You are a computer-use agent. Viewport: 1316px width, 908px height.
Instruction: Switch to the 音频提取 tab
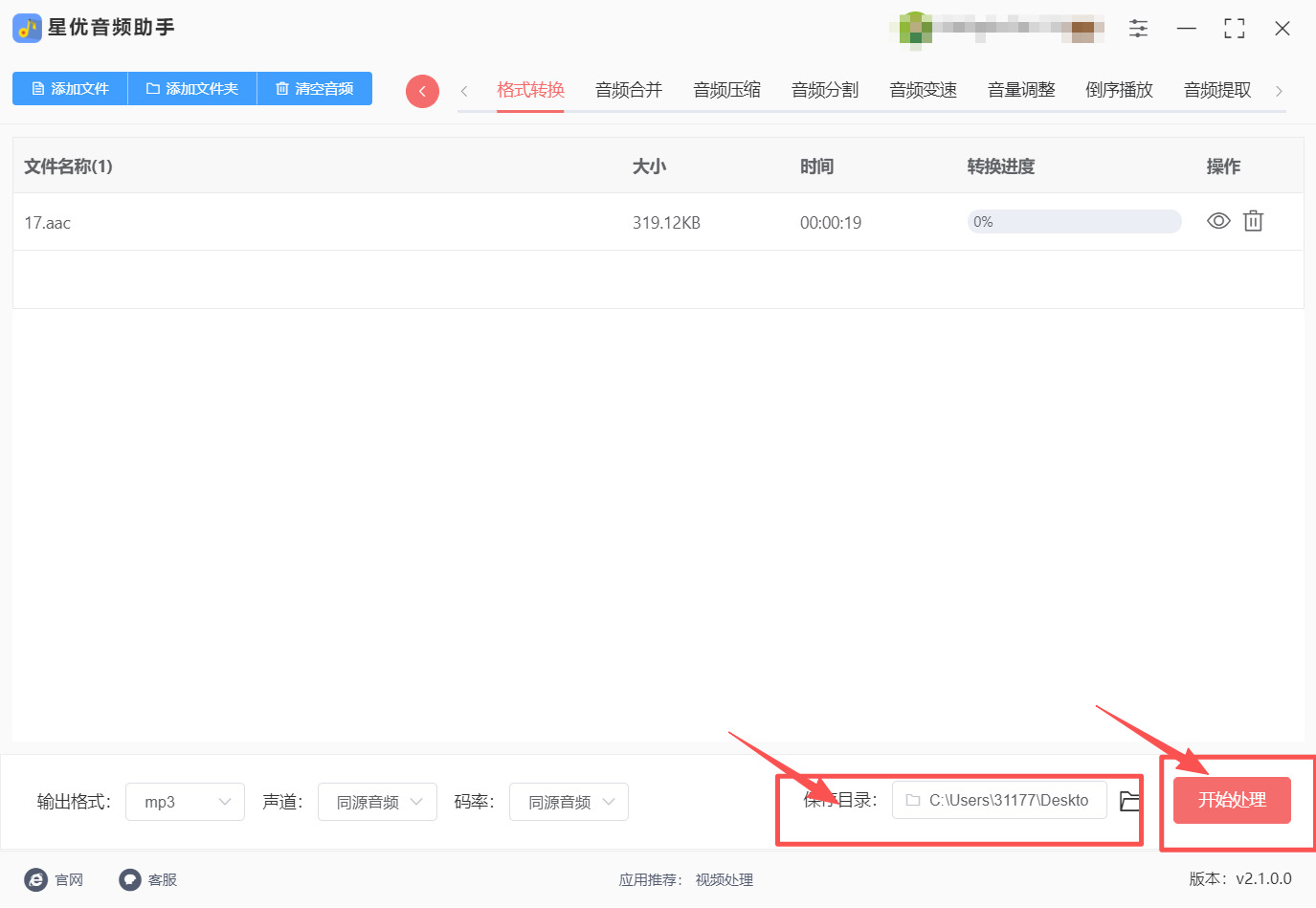pos(1217,90)
